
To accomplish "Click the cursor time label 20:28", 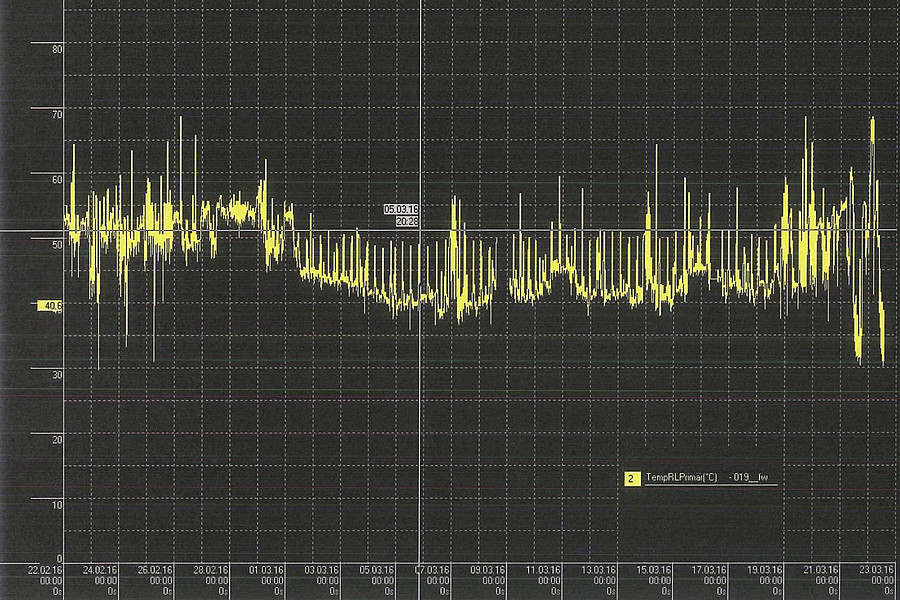I will coord(407,221).
